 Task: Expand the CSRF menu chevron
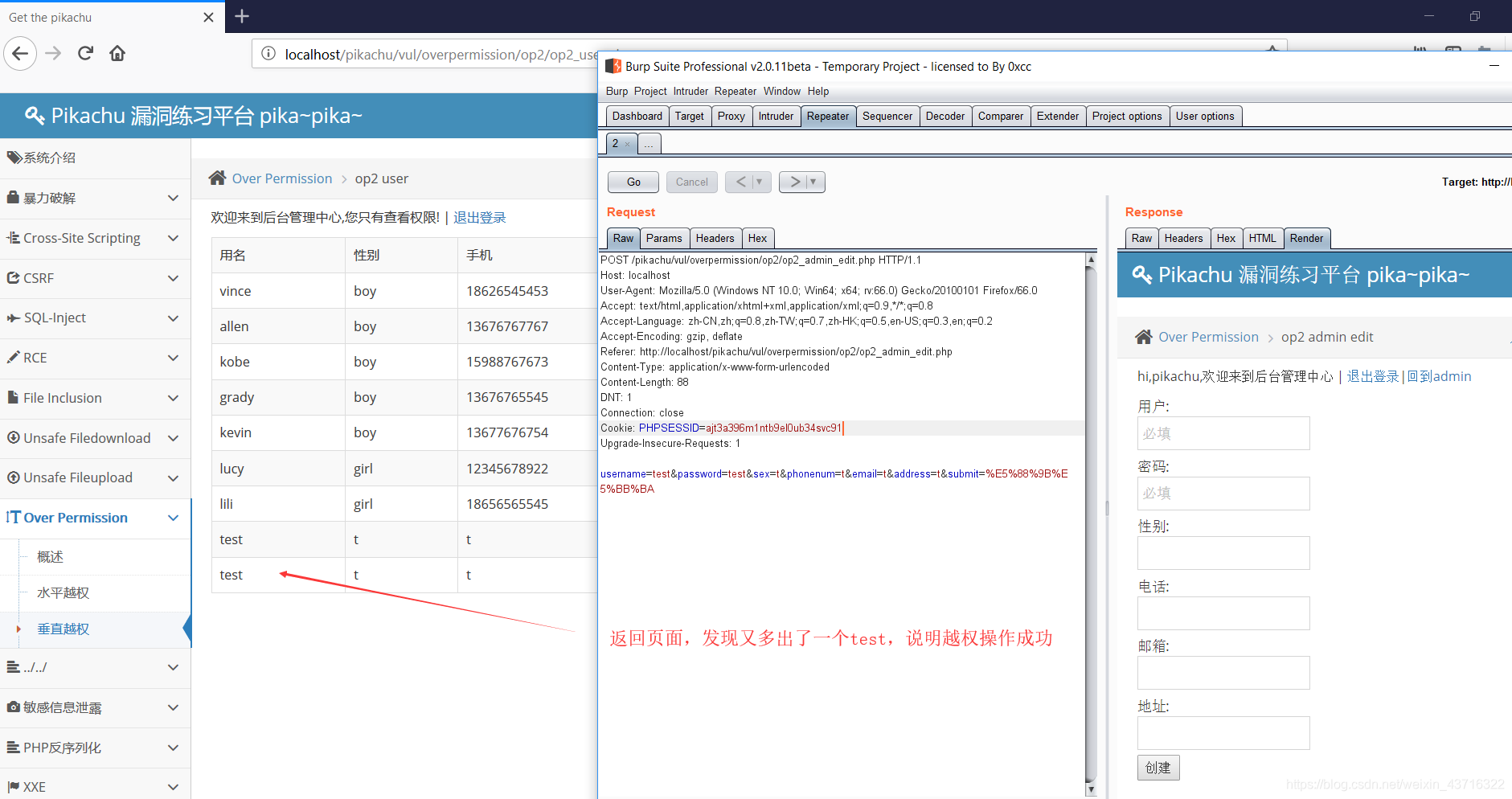(x=173, y=278)
